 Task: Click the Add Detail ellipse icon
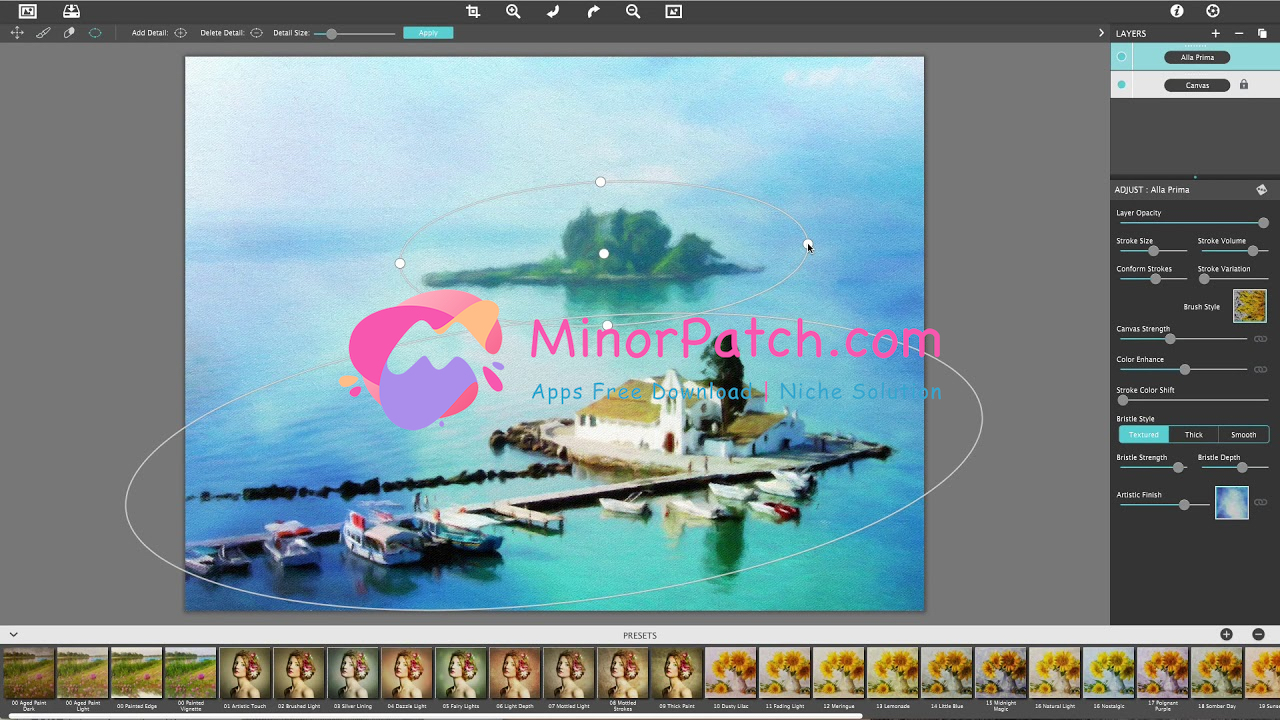click(181, 33)
